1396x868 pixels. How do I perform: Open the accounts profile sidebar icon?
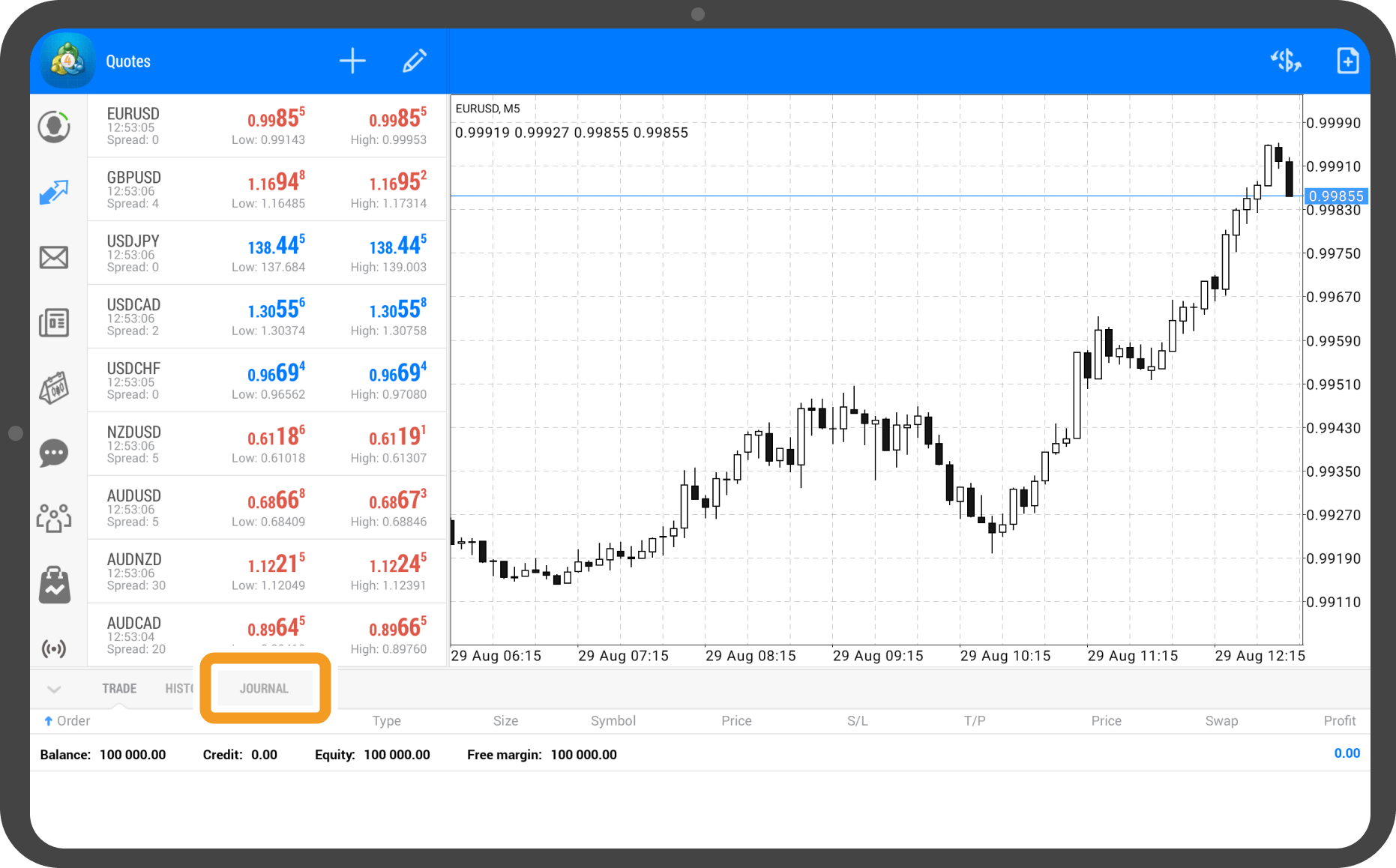pyautogui.click(x=54, y=127)
